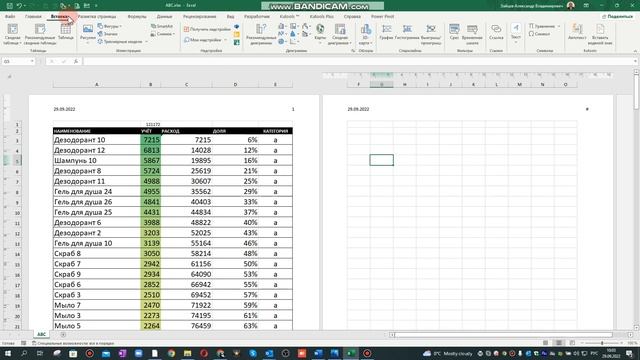Open the Shapes (Фигуры) gallery
Image resolution: width=640 pixels, height=360 pixels.
109,26
